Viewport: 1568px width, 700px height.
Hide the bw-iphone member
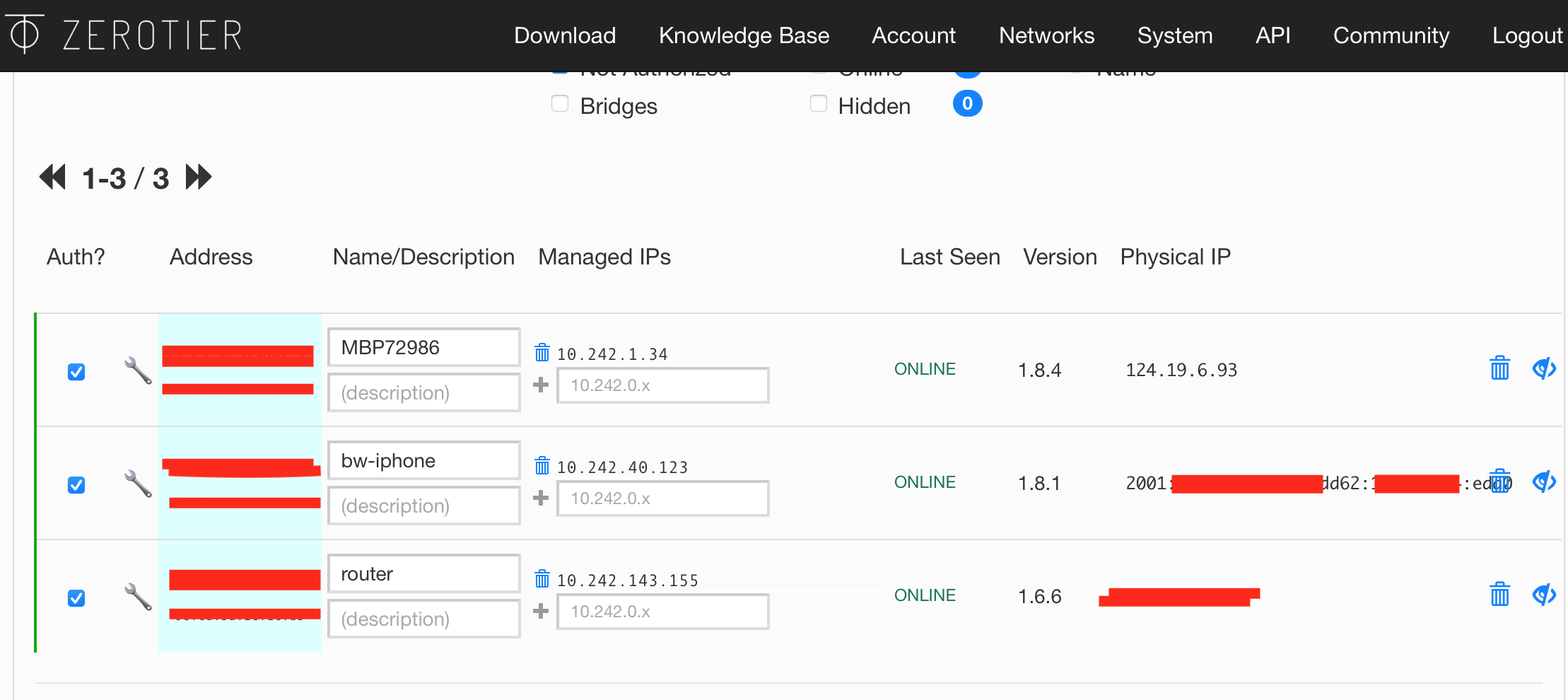(1544, 482)
